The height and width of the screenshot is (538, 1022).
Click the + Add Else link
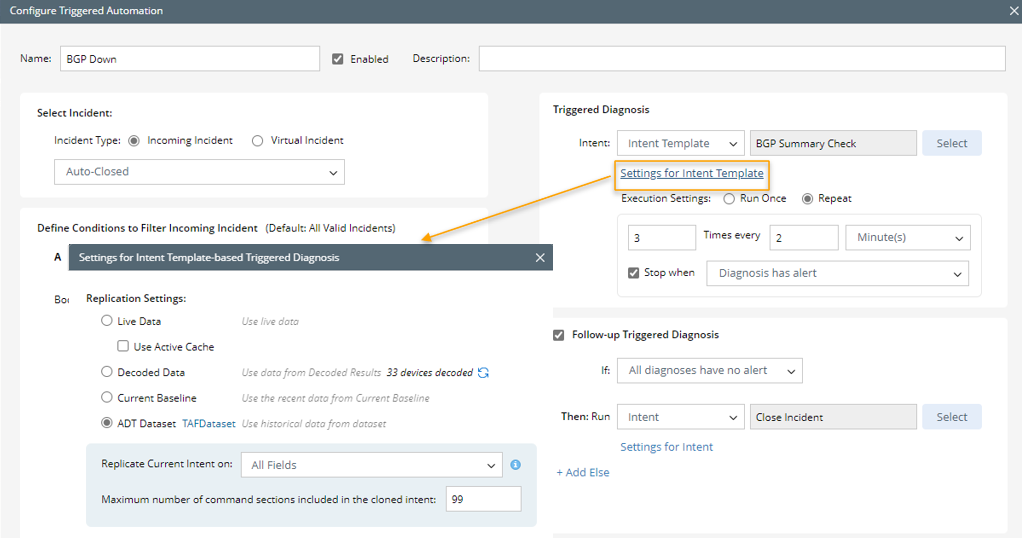(x=583, y=472)
